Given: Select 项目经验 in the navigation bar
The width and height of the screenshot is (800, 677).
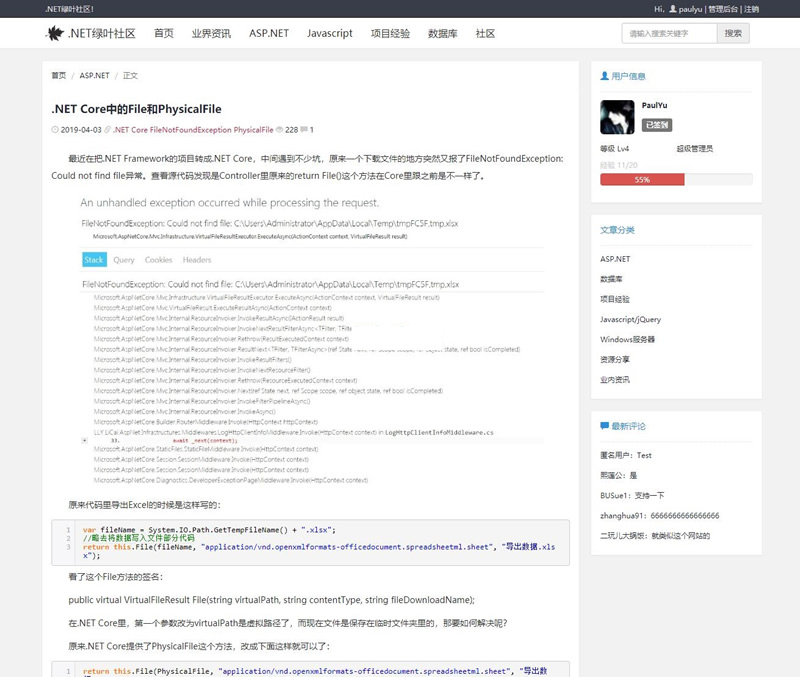Looking at the screenshot, I should (390, 33).
